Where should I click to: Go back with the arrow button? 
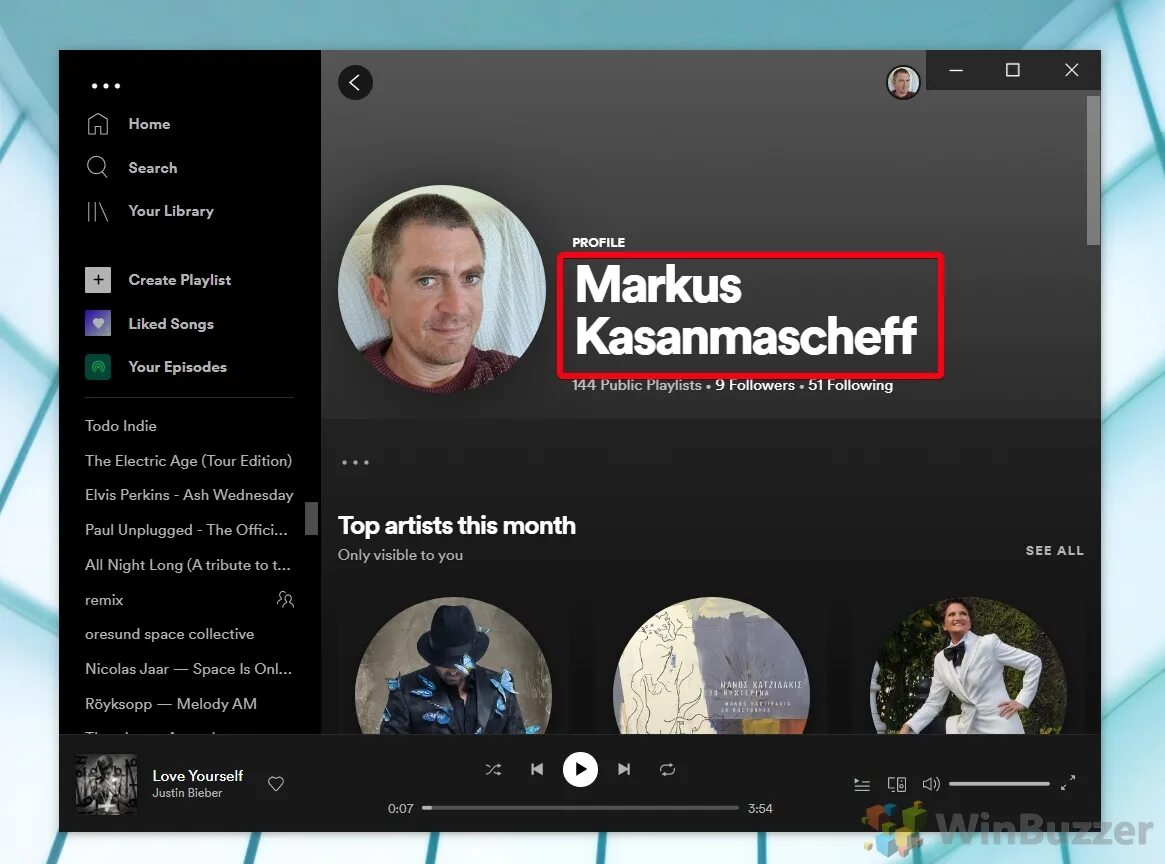click(x=355, y=82)
